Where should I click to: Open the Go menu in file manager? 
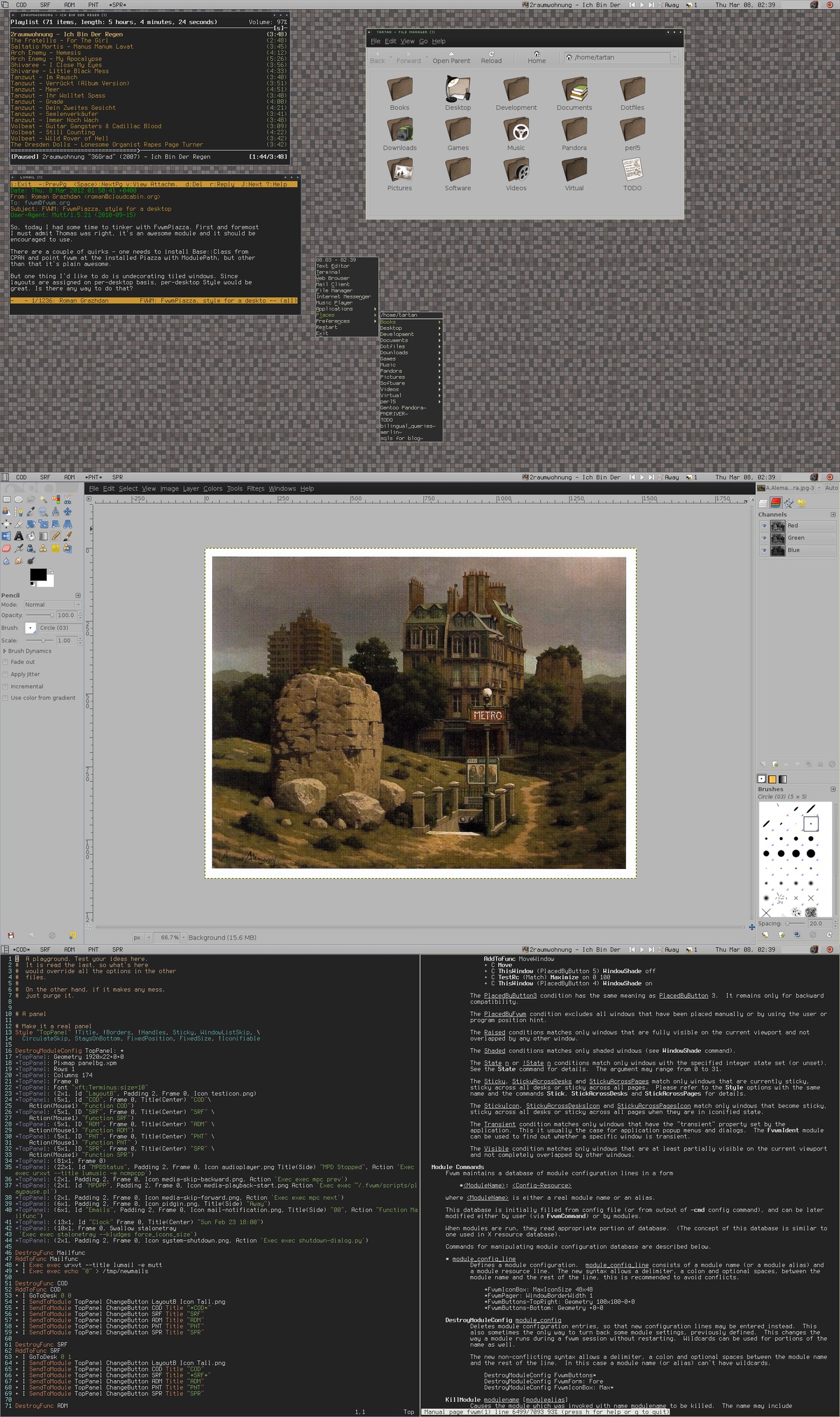(423, 41)
